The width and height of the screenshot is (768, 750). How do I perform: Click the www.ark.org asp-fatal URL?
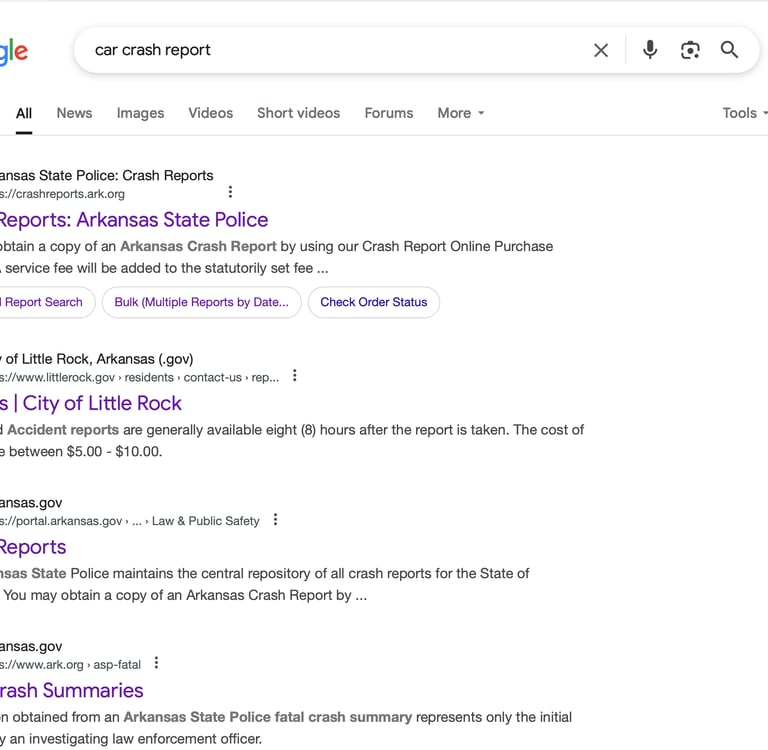[x=71, y=665]
